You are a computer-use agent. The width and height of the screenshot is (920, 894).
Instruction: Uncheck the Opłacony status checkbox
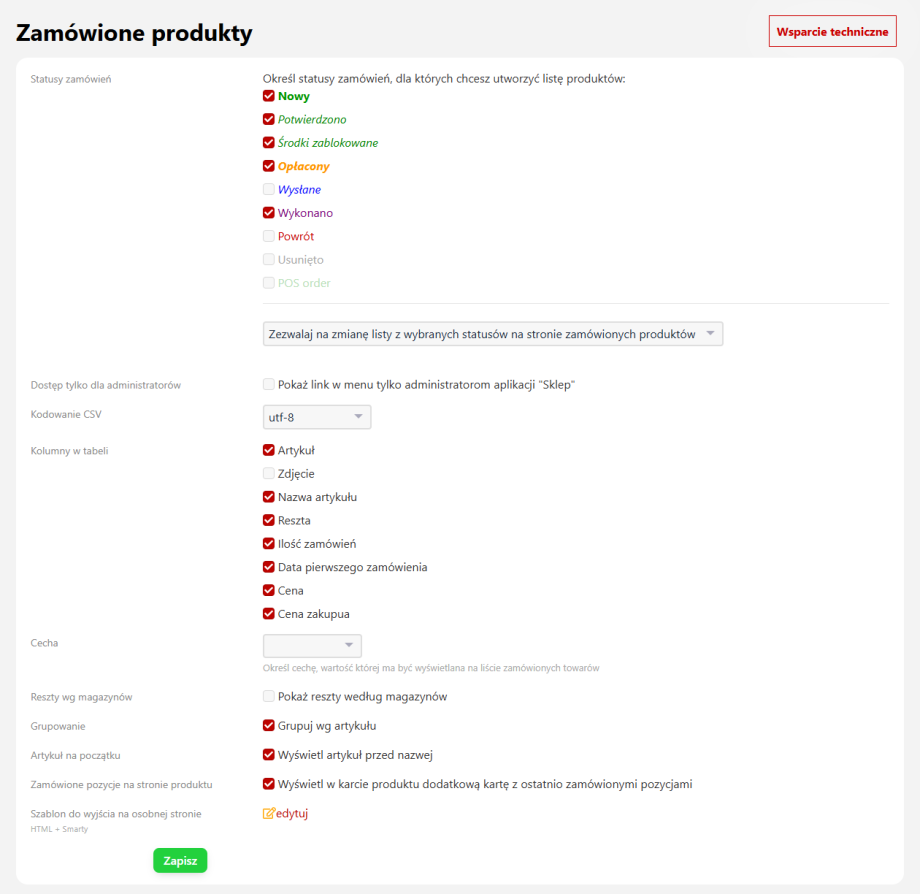click(x=268, y=167)
